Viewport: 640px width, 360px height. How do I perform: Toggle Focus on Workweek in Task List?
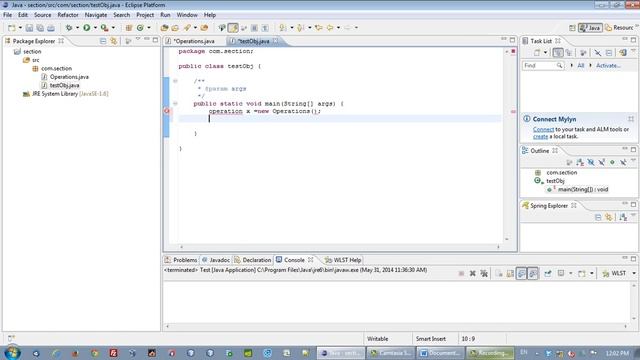click(x=582, y=53)
